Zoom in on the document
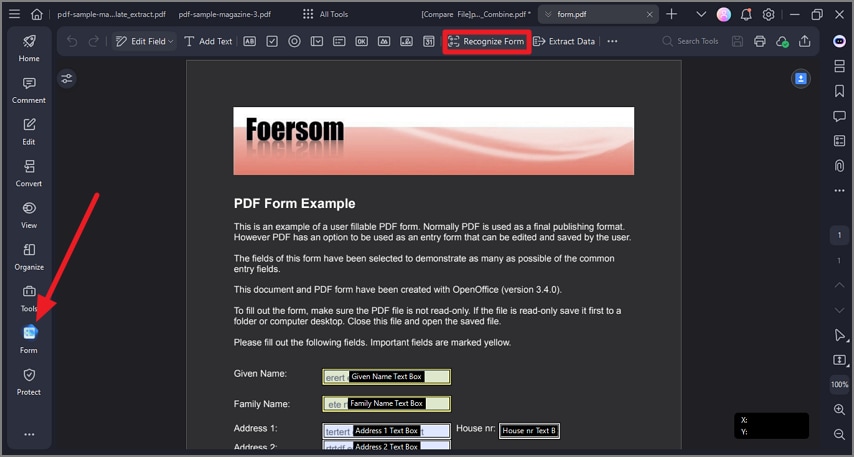Screen dimensions: 854x457 click(839, 410)
